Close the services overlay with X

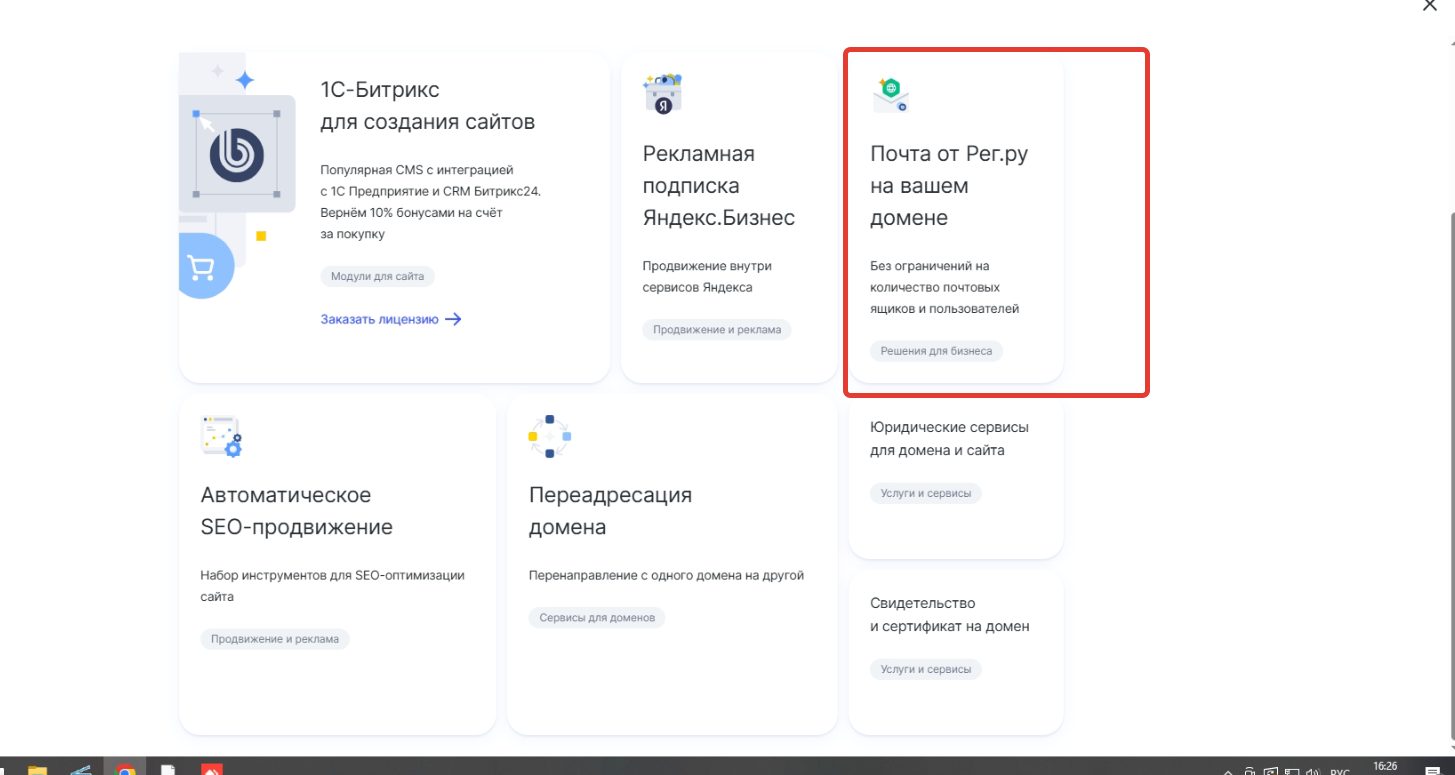tap(1430, 5)
